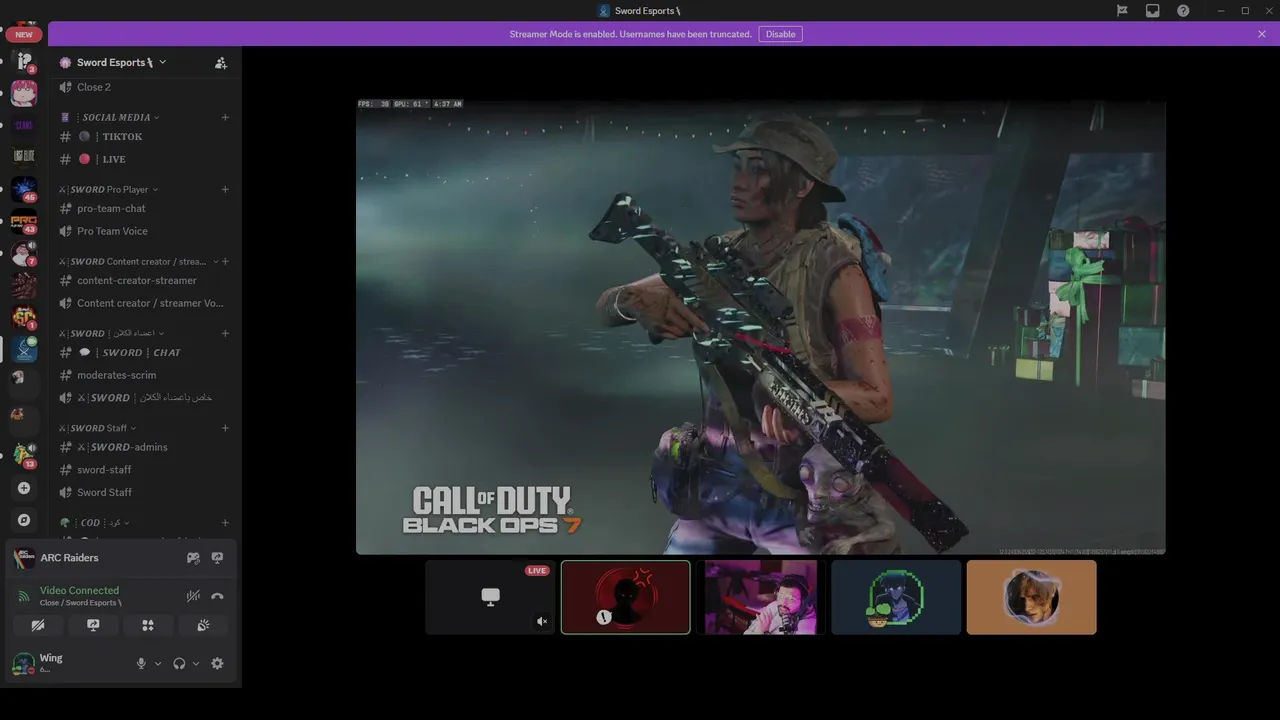Click the NEW badge above the server list
Viewport: 1280px width, 720px height.
point(24,34)
